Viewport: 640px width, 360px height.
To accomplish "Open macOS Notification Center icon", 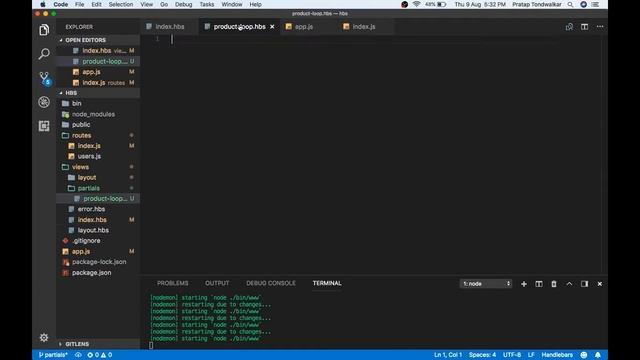I will coord(595,4).
